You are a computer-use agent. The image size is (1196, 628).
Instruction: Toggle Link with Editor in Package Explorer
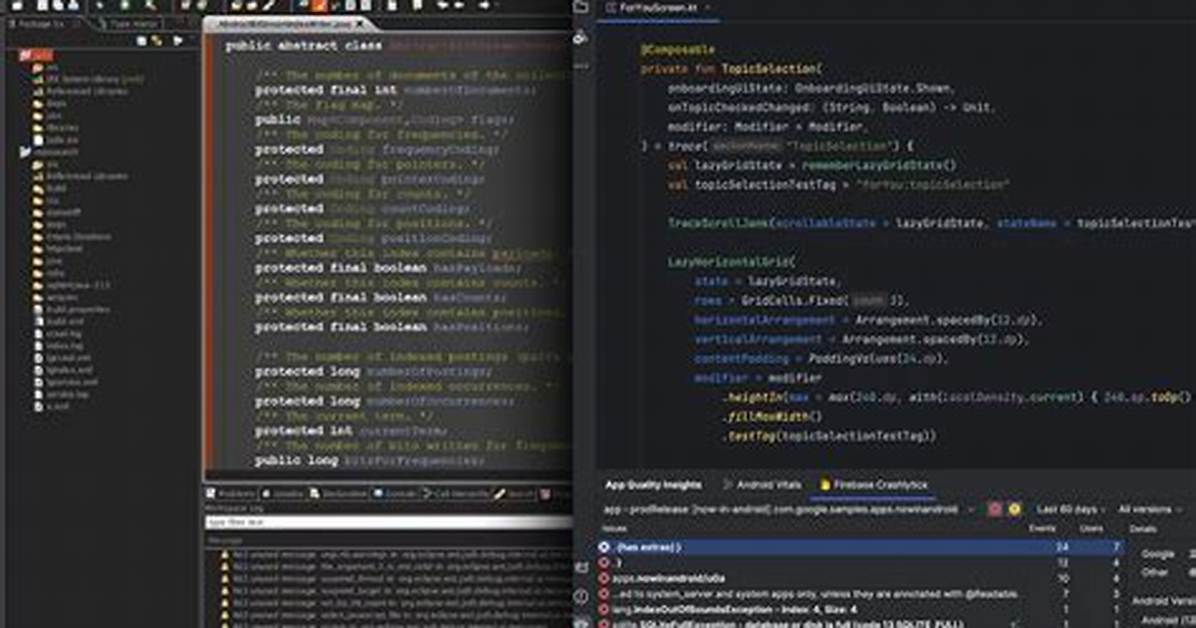(156, 40)
